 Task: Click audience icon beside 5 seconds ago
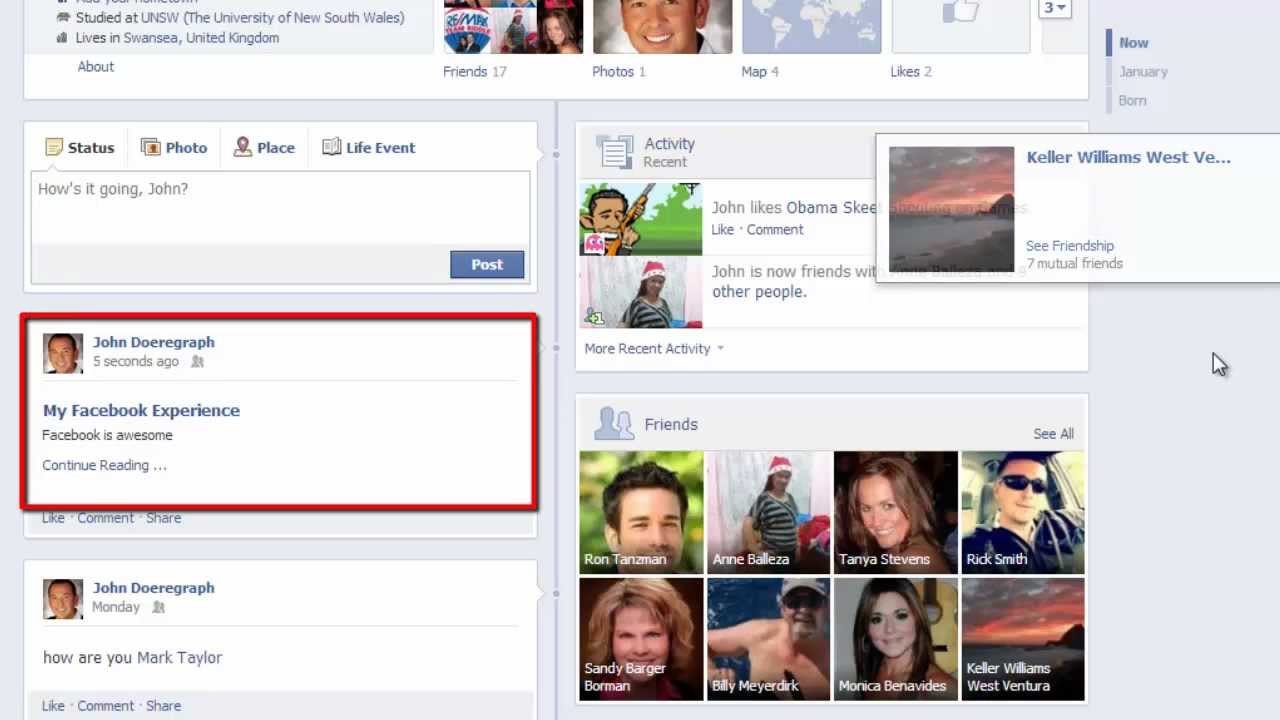tap(197, 362)
